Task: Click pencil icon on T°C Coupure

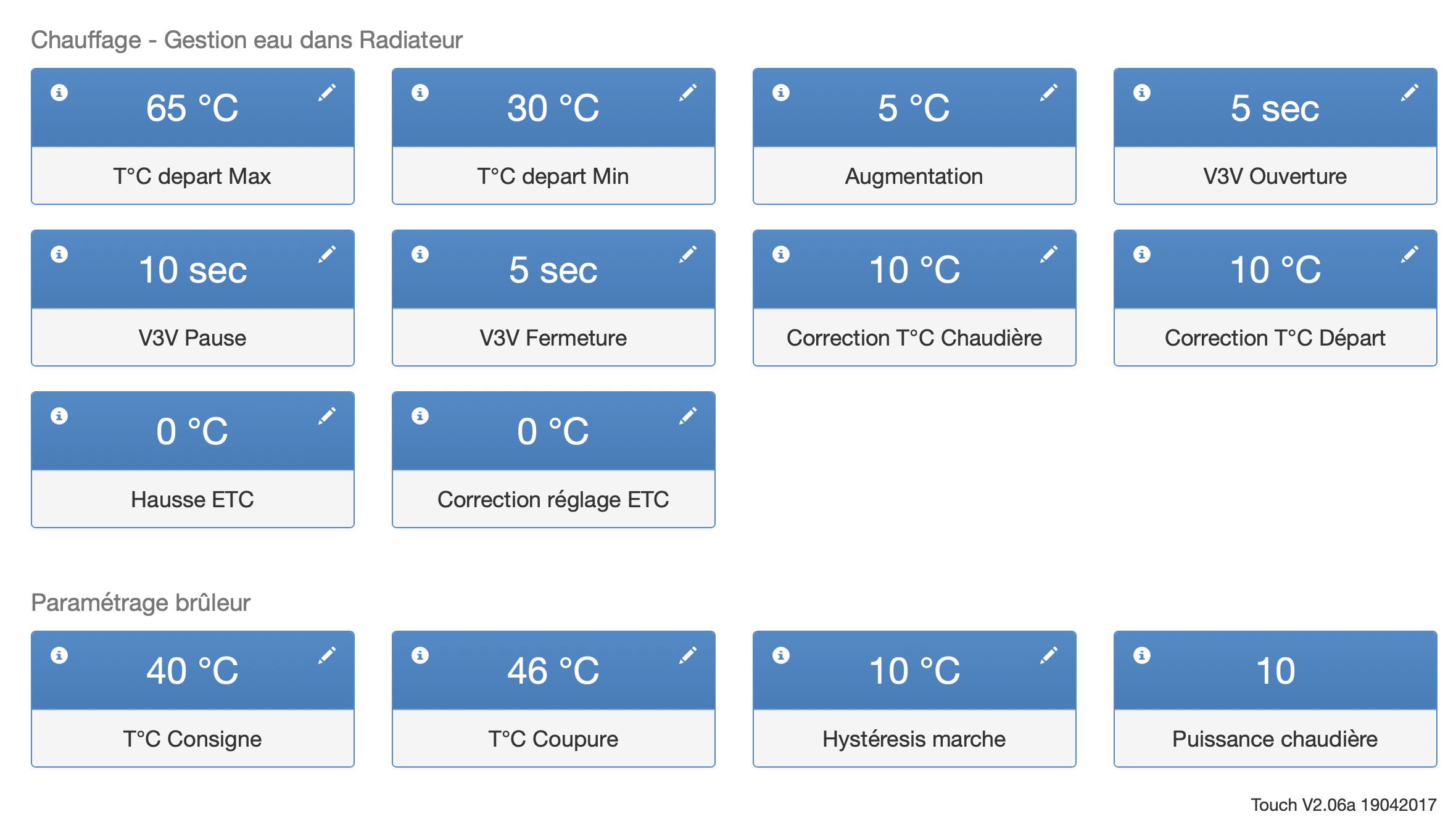Action: click(x=688, y=655)
